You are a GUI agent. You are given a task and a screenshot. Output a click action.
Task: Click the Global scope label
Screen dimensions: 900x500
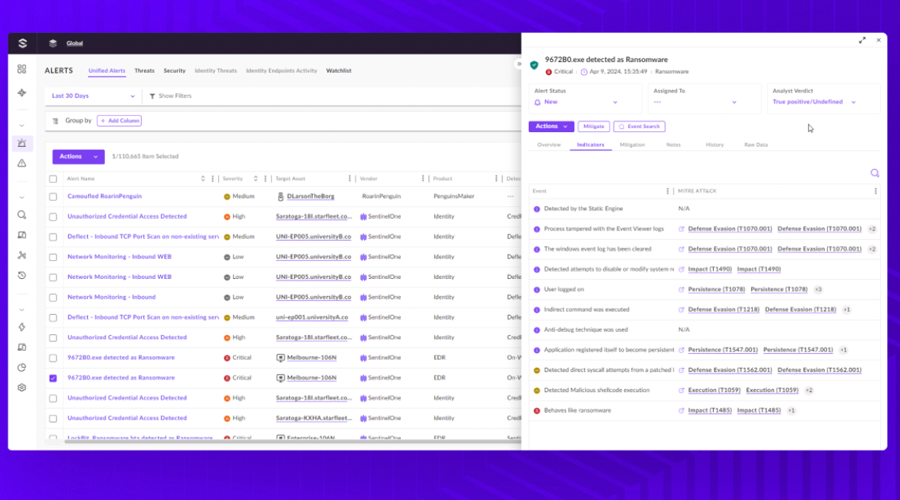(75, 43)
